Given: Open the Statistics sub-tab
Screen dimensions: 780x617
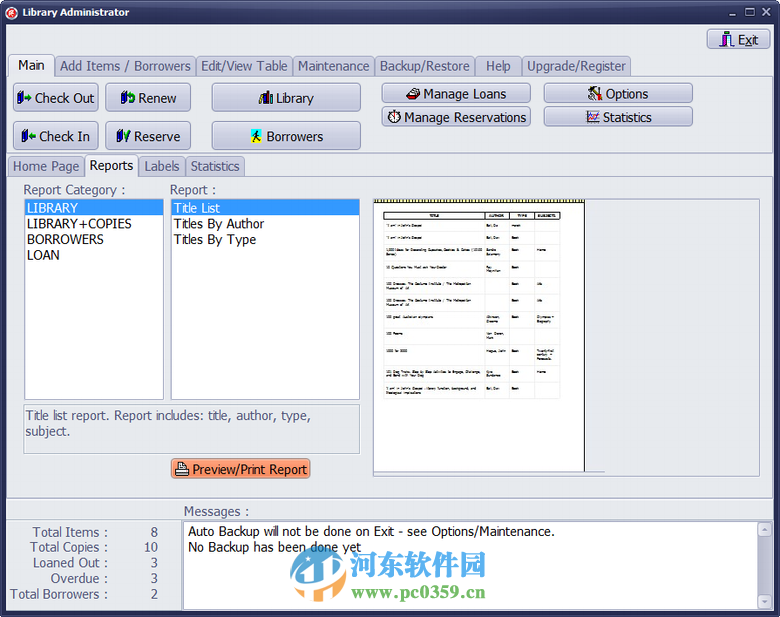Looking at the screenshot, I should 215,166.
